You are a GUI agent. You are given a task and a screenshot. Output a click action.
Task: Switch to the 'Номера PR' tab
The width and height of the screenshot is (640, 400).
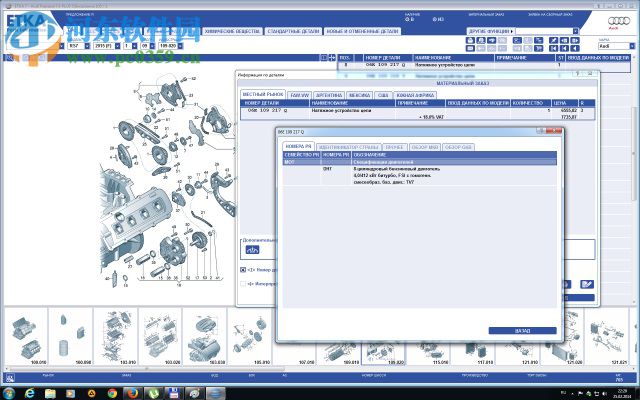point(298,146)
